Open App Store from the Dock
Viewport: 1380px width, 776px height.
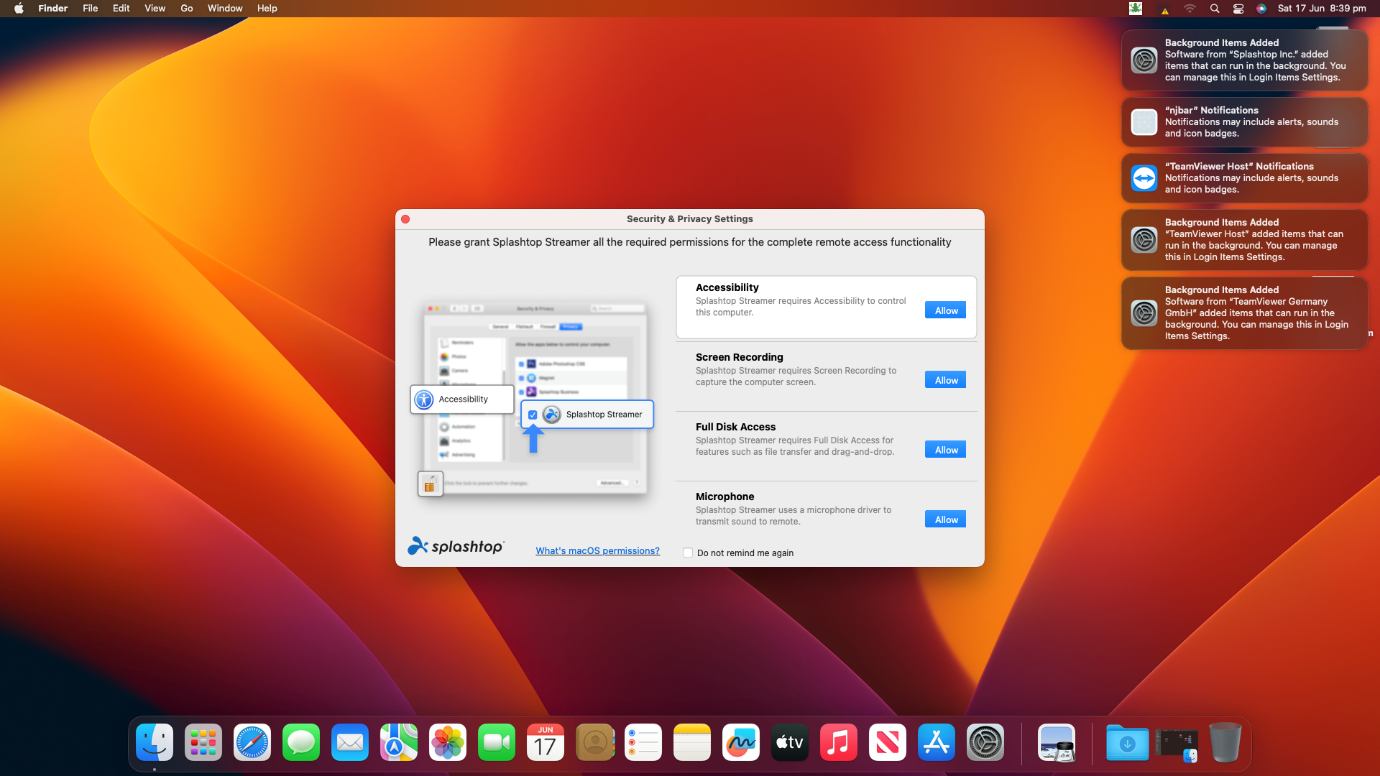coord(936,742)
